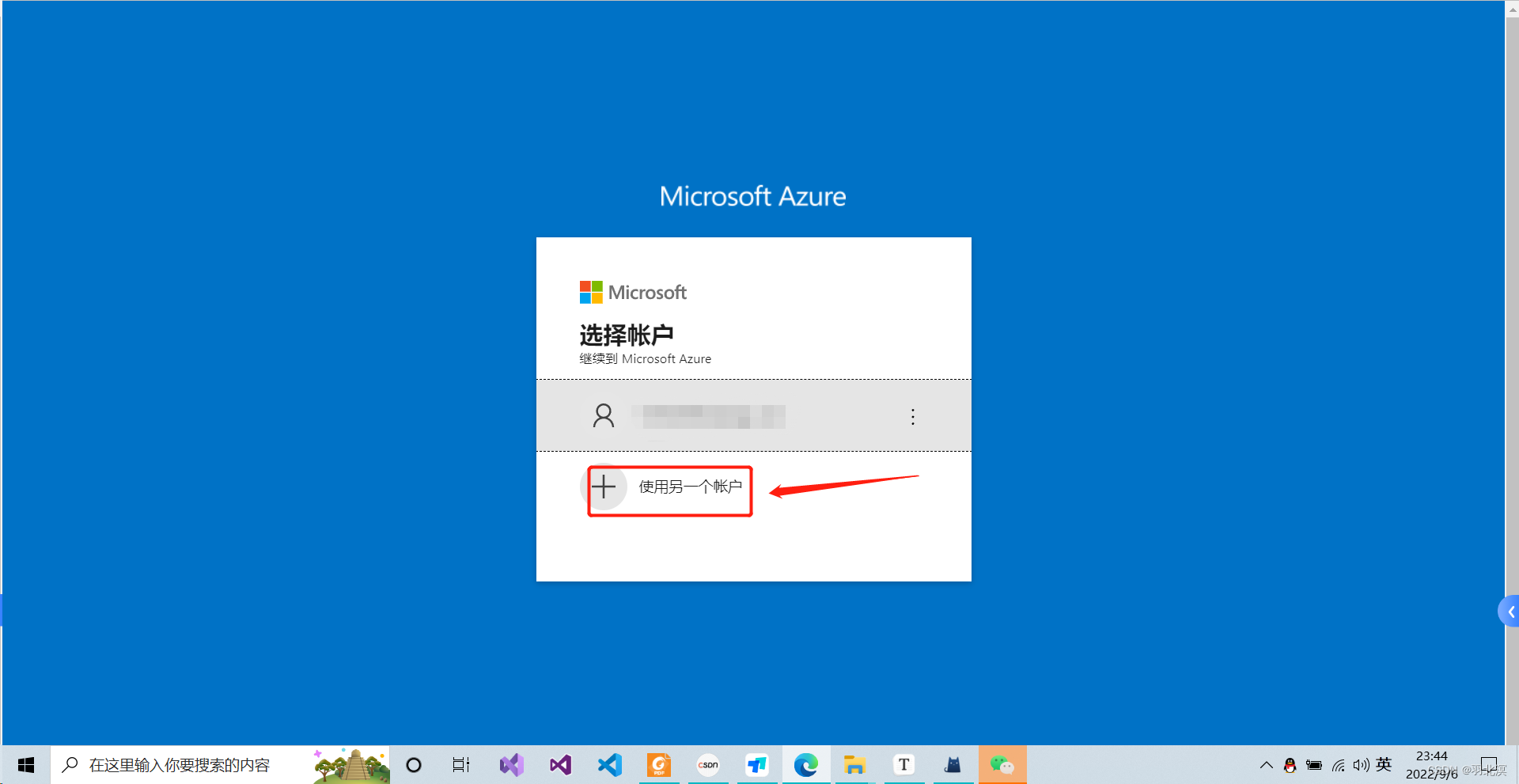
Task: Switch to Microsoft Edge in the taskbar
Action: tap(806, 765)
